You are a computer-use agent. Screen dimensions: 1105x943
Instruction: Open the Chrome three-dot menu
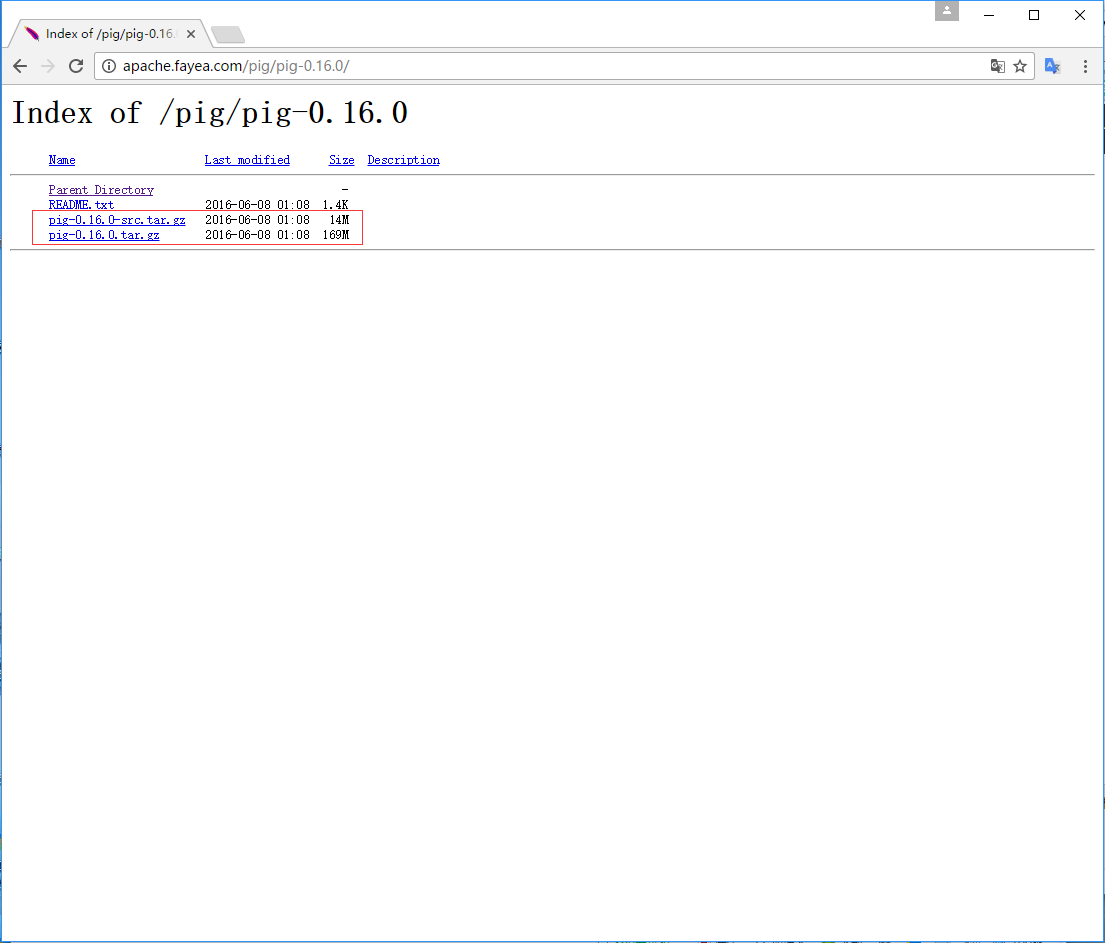(x=1086, y=66)
